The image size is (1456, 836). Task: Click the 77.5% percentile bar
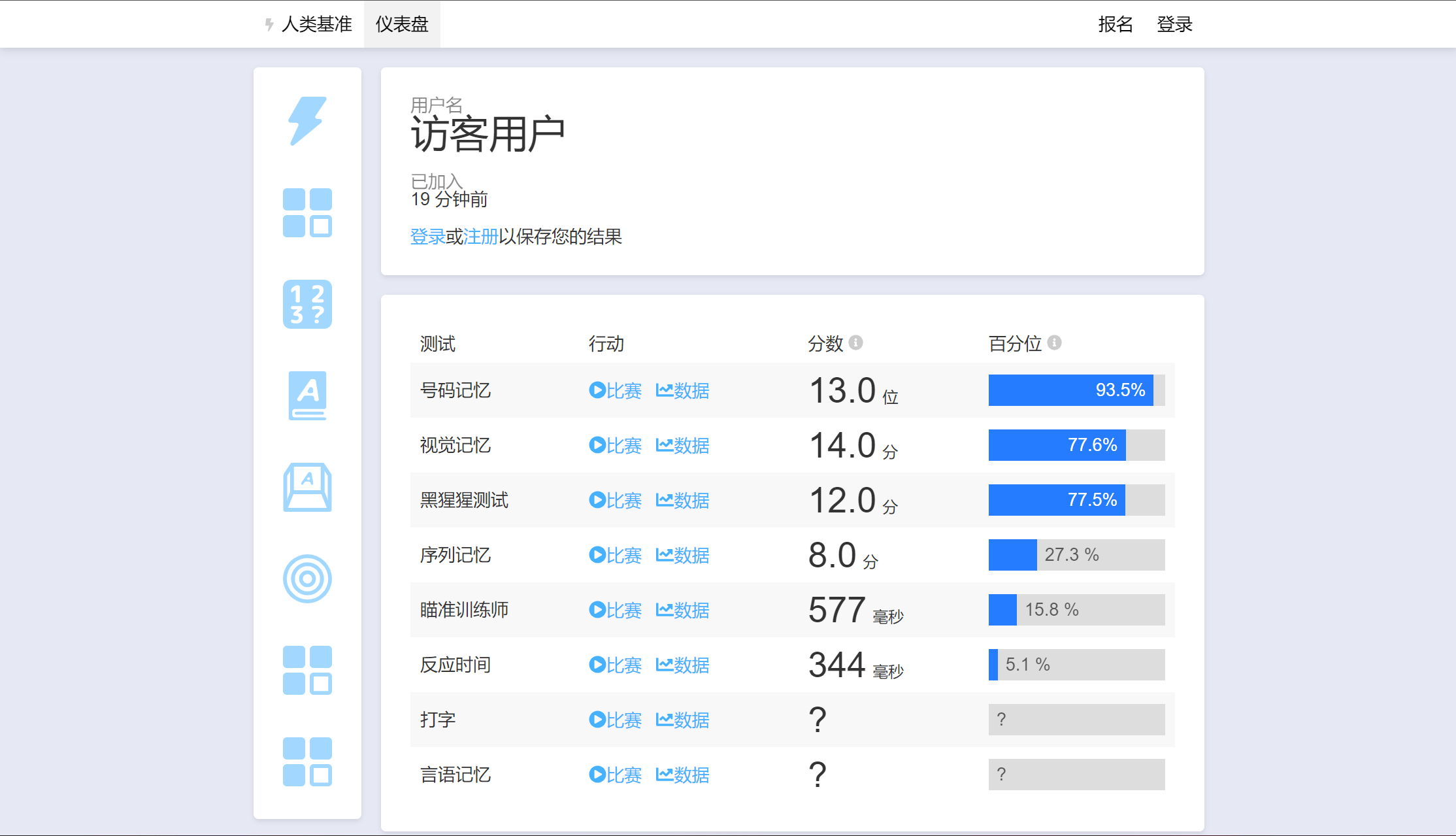1076,500
